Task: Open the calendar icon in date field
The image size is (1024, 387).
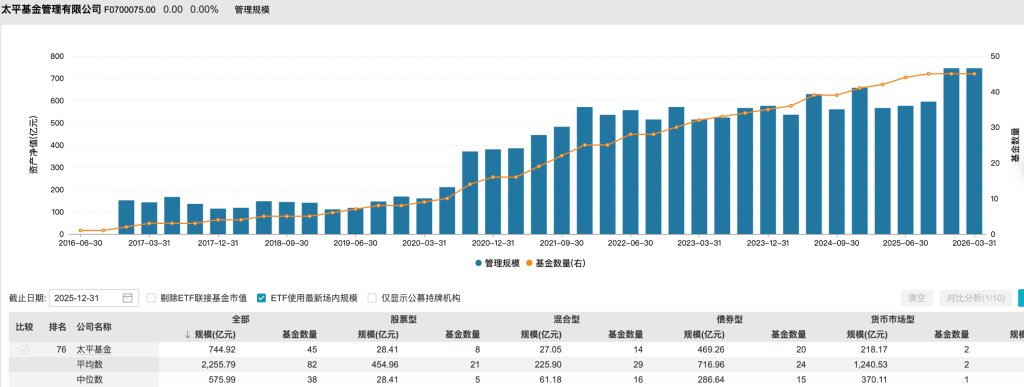Action: click(x=127, y=298)
